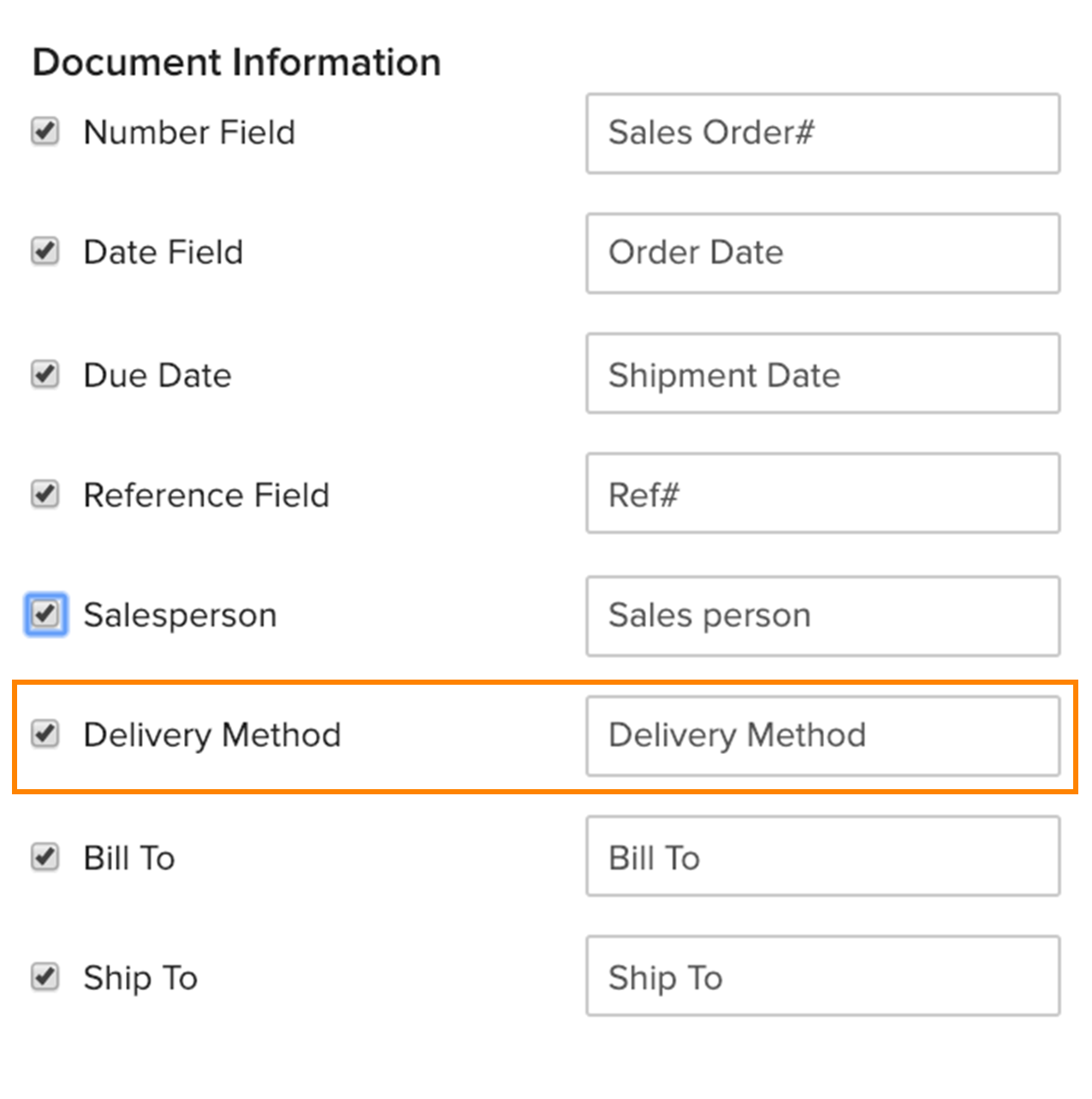Disable the Bill To checkbox
The width and height of the screenshot is (1092, 1099).
pos(45,858)
